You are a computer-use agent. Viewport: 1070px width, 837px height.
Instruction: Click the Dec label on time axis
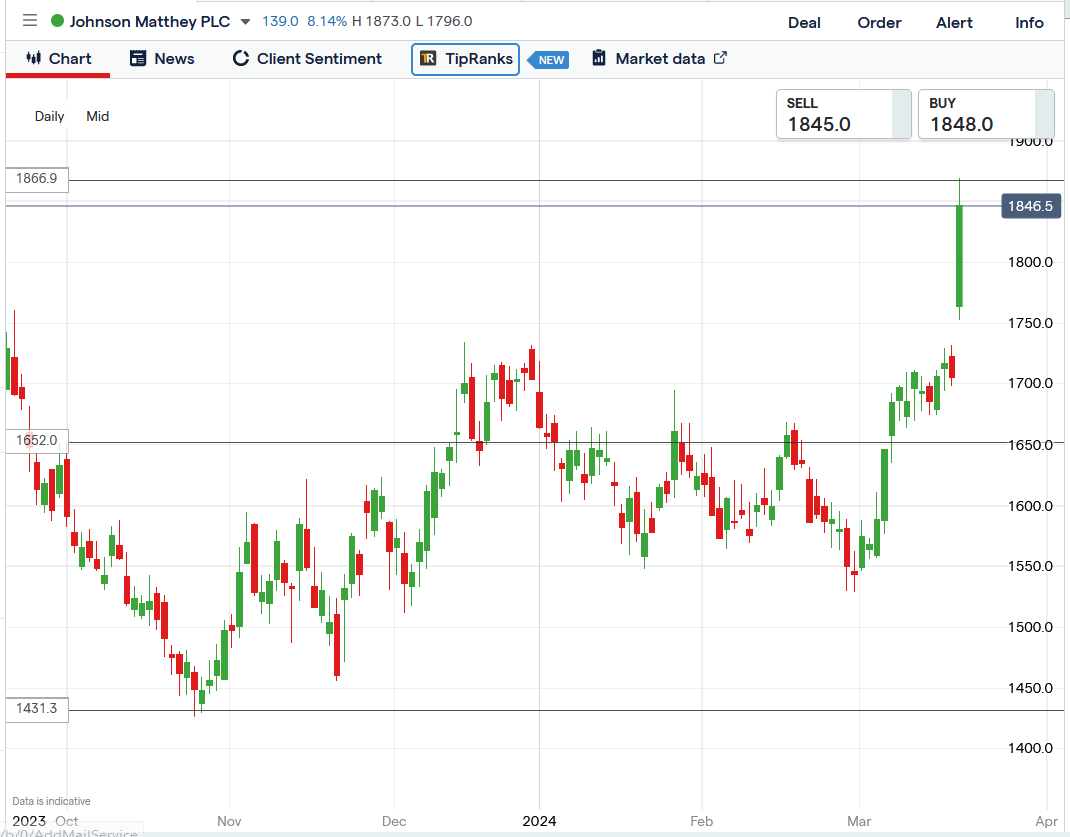[394, 821]
